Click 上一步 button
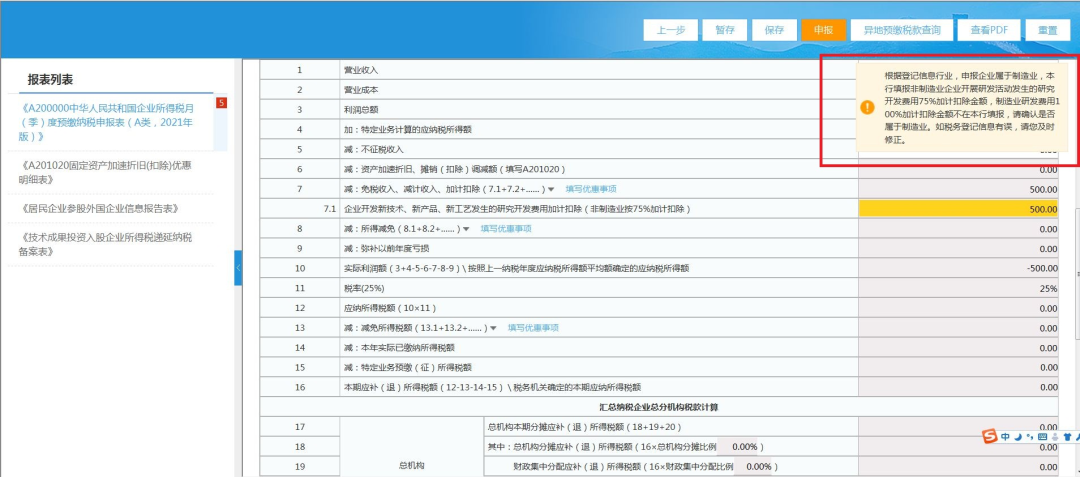Image resolution: width=1080 pixels, height=477 pixels. tap(670, 30)
